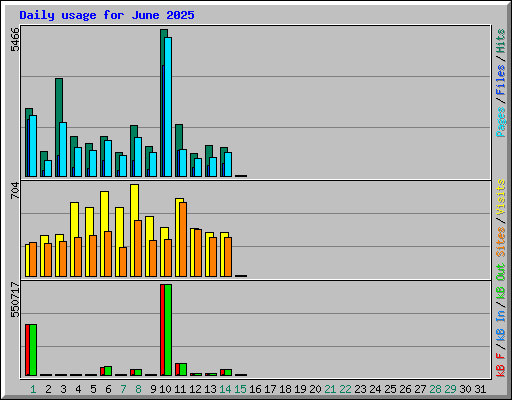512x400 pixels.
Task: Click the green kB Out bar for day 6
Action: point(108,371)
